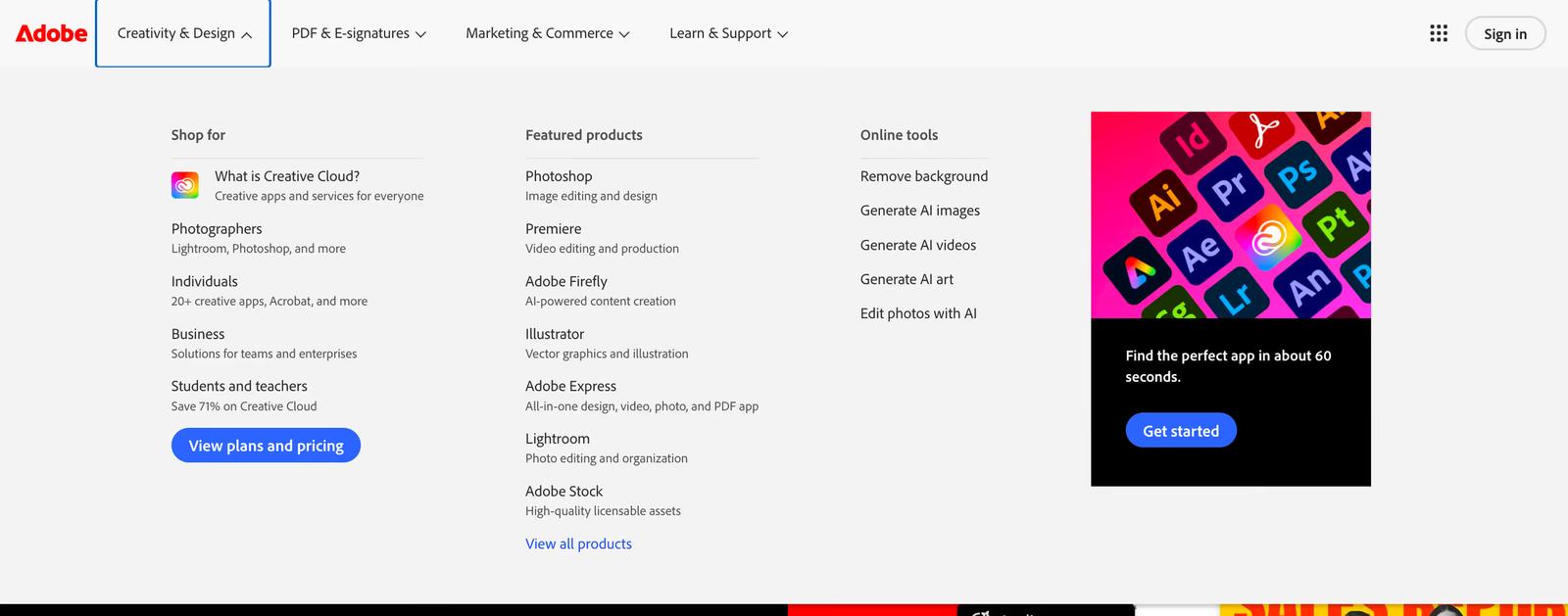Click the Adobe Express tile in promo image
This screenshot has height=616, width=1568.
1137,270
